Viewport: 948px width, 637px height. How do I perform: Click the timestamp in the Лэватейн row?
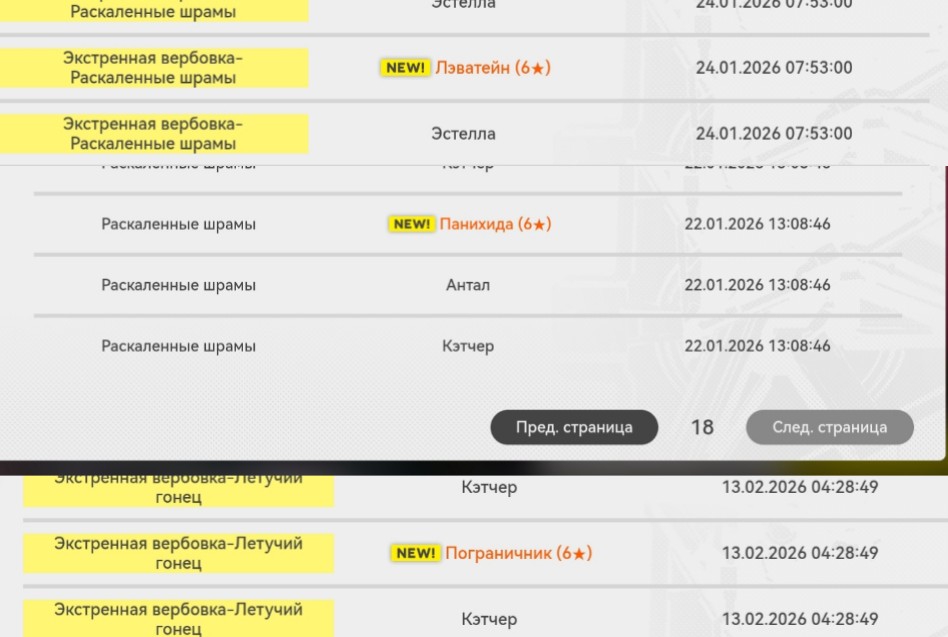pyautogui.click(x=774, y=68)
